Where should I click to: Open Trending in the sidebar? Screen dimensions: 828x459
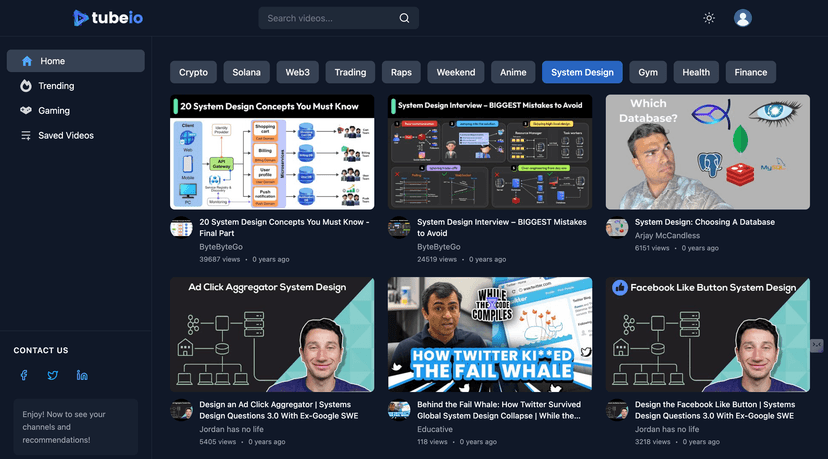(76, 86)
